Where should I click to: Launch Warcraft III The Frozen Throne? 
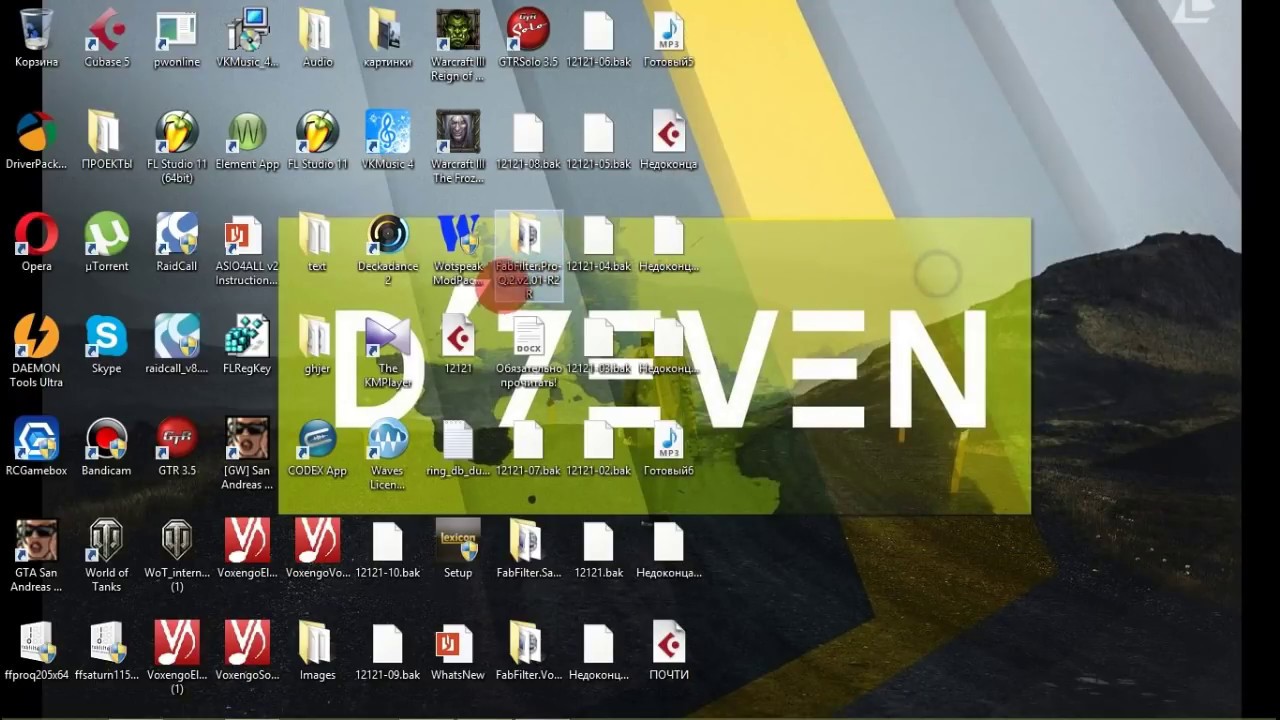(x=458, y=147)
